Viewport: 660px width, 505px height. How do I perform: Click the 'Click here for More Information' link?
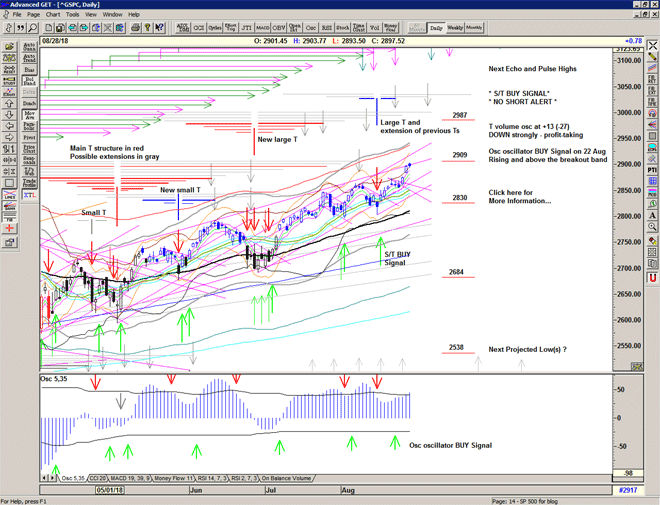(x=518, y=196)
